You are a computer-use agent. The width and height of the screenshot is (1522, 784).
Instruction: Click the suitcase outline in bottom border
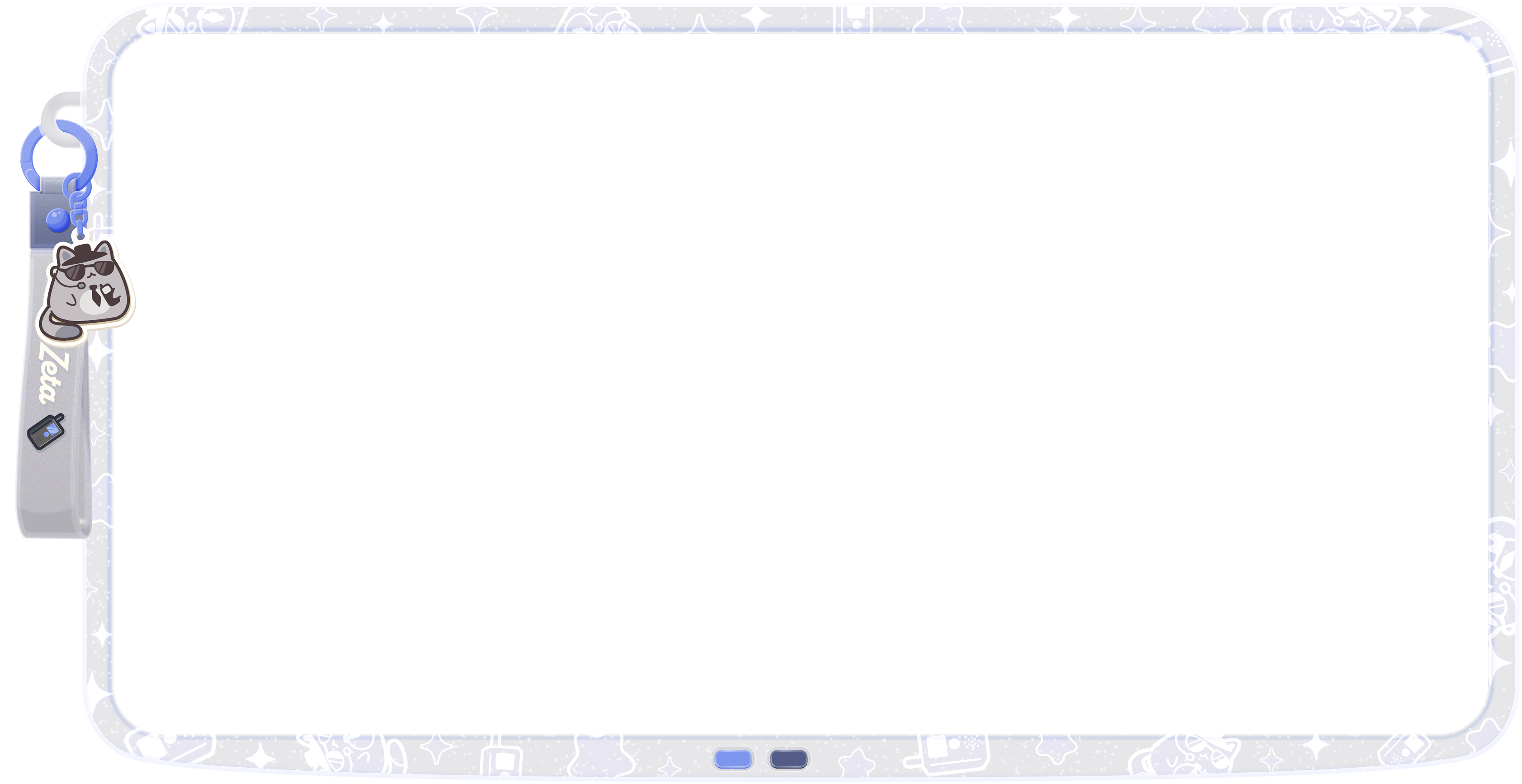pyautogui.click(x=501, y=760)
